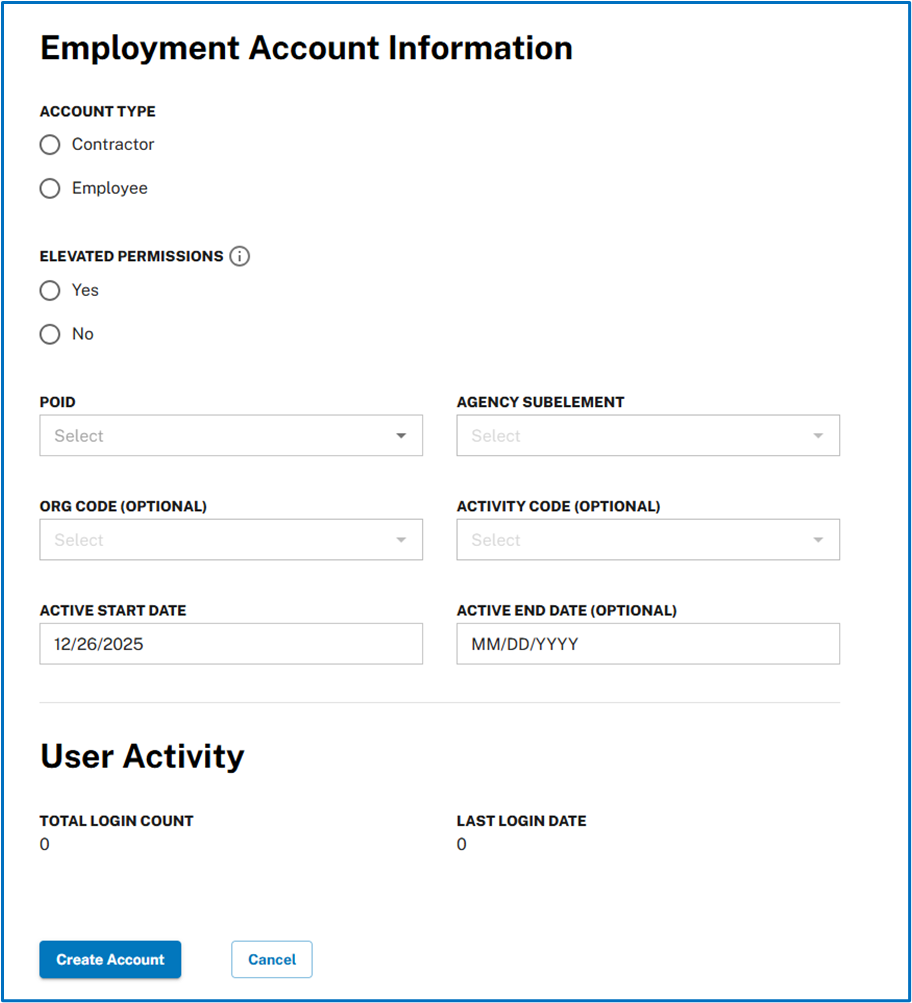
Task: Click the Activity Code dropdown arrow
Action: pyautogui.click(x=817, y=539)
